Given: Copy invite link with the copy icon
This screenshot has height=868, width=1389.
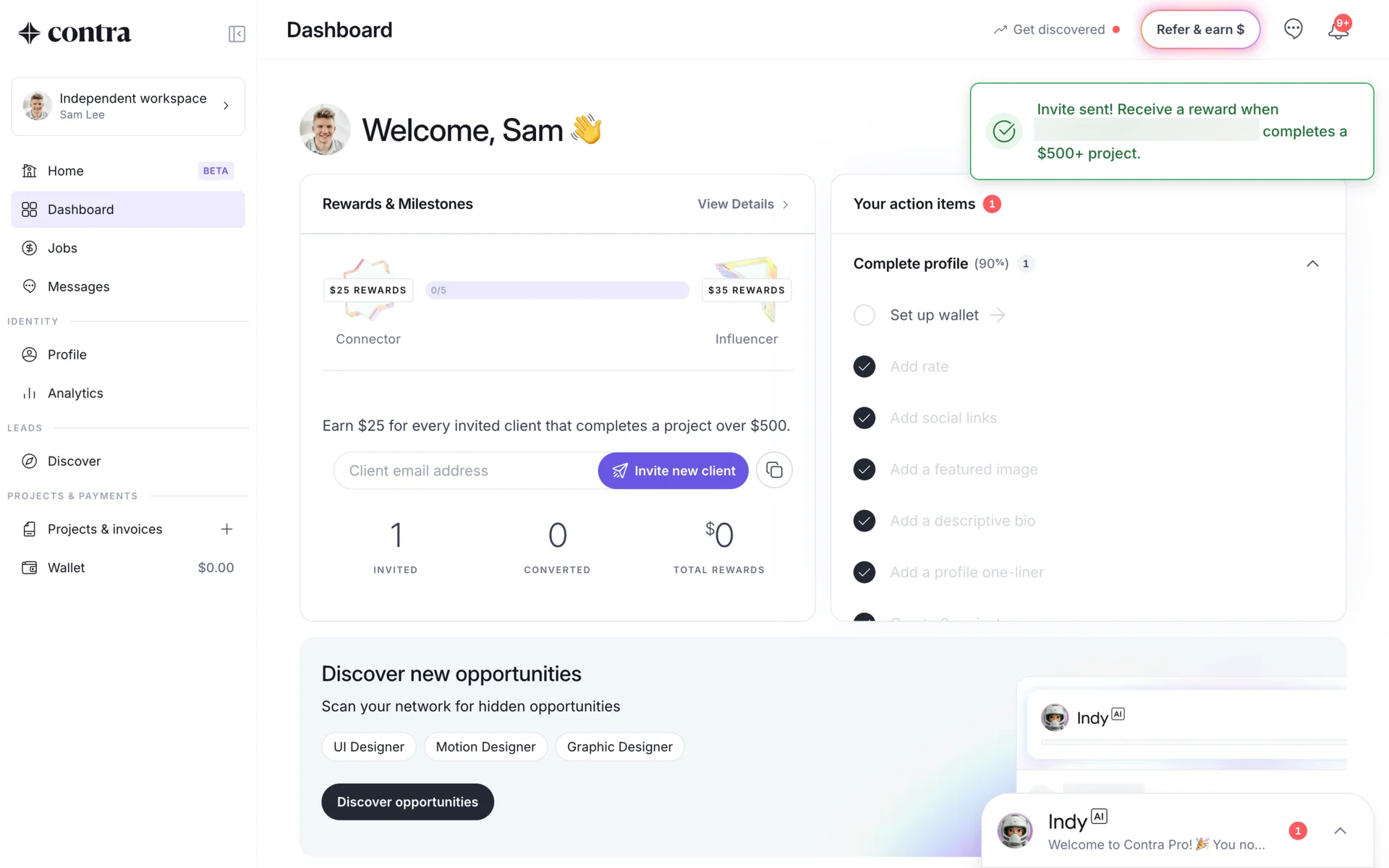Looking at the screenshot, I should click(x=774, y=470).
